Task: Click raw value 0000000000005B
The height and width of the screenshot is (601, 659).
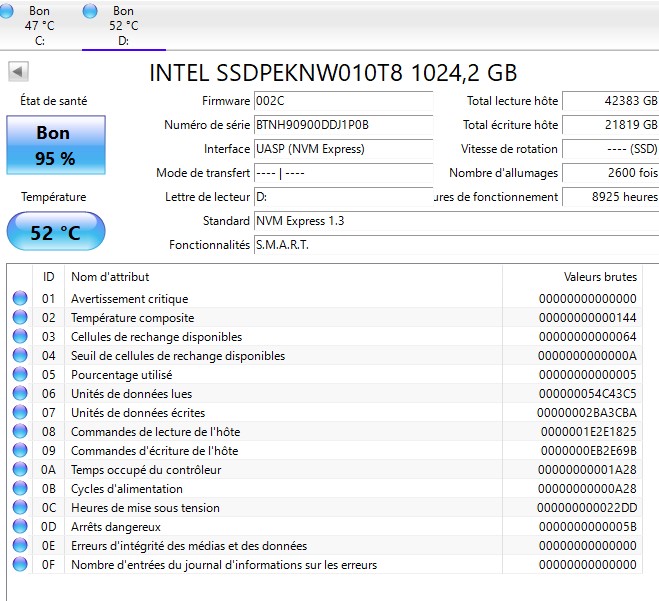Action: (588, 527)
